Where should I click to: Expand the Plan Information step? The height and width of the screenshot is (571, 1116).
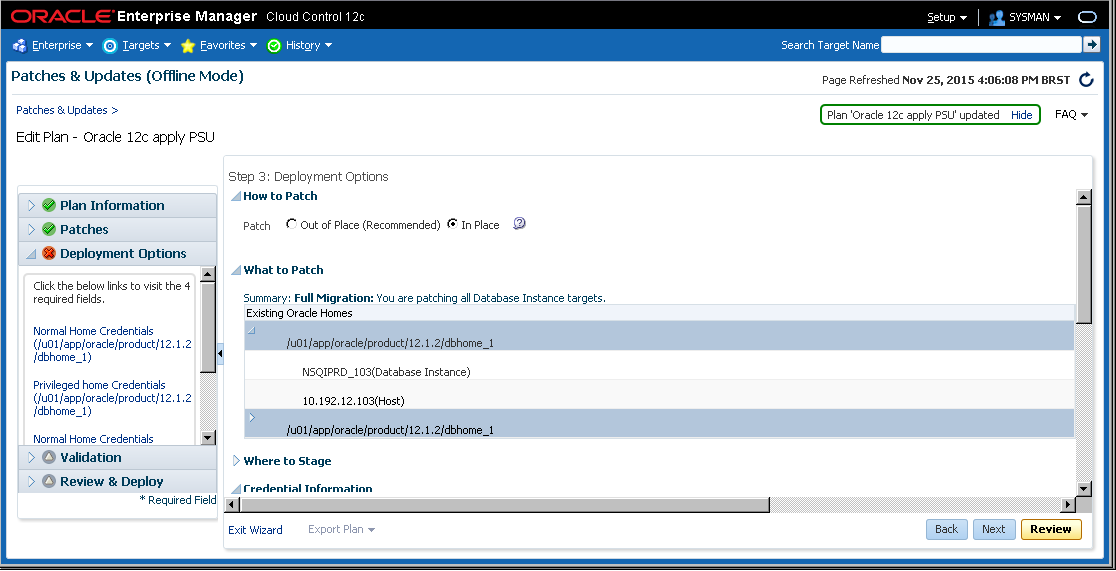(x=31, y=205)
